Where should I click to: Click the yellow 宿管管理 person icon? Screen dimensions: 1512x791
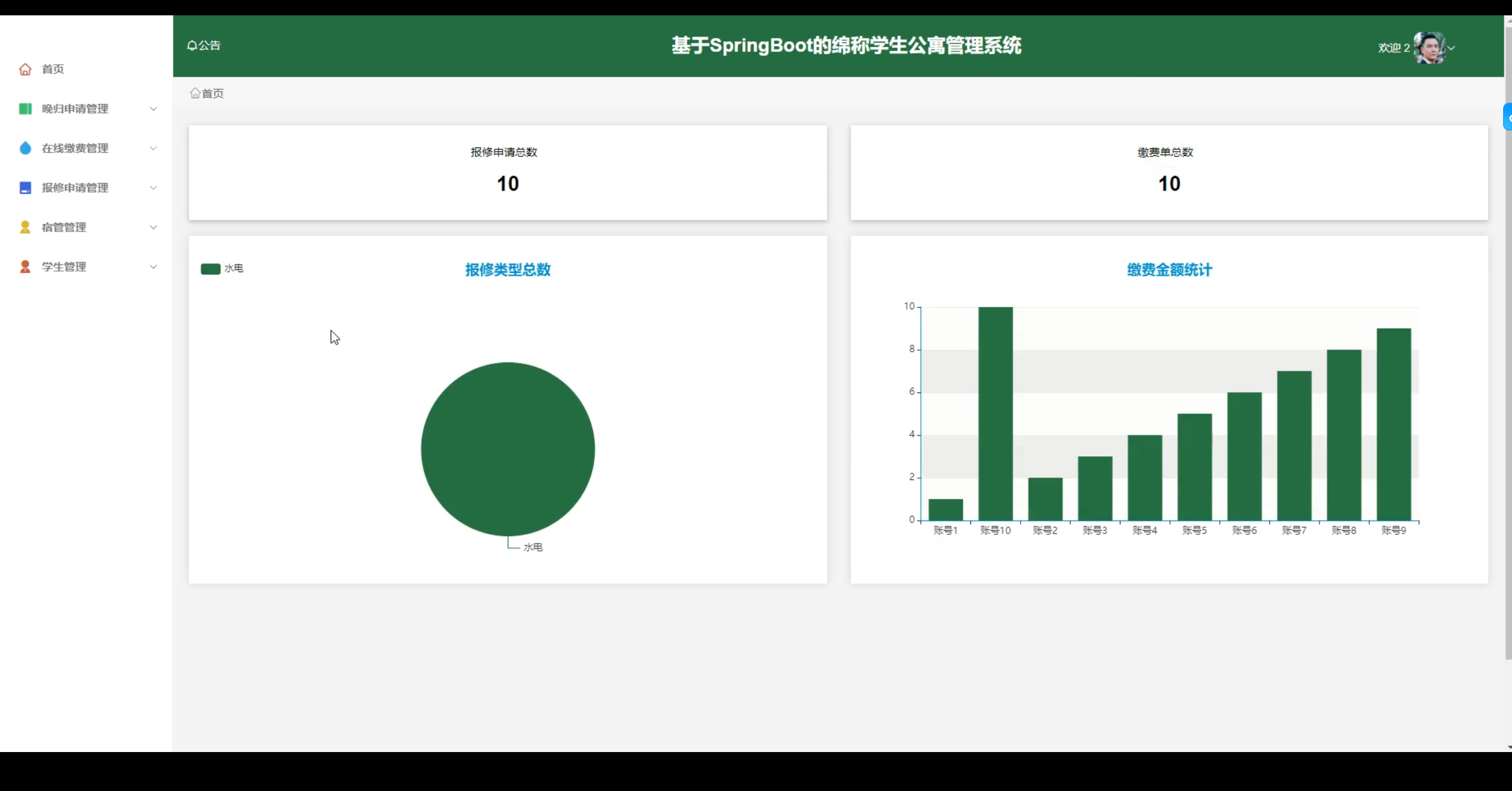[25, 227]
